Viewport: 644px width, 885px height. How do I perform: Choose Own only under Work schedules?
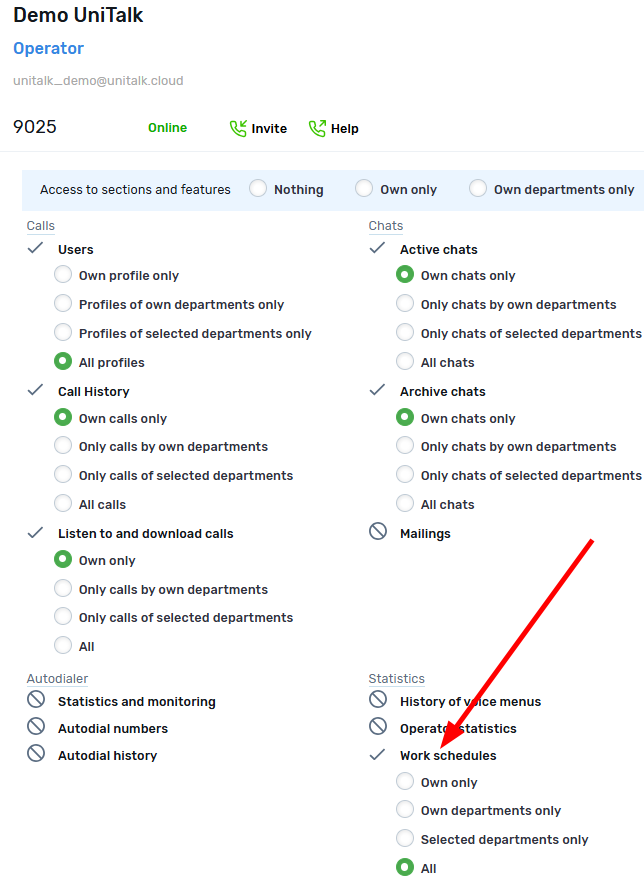click(x=405, y=782)
